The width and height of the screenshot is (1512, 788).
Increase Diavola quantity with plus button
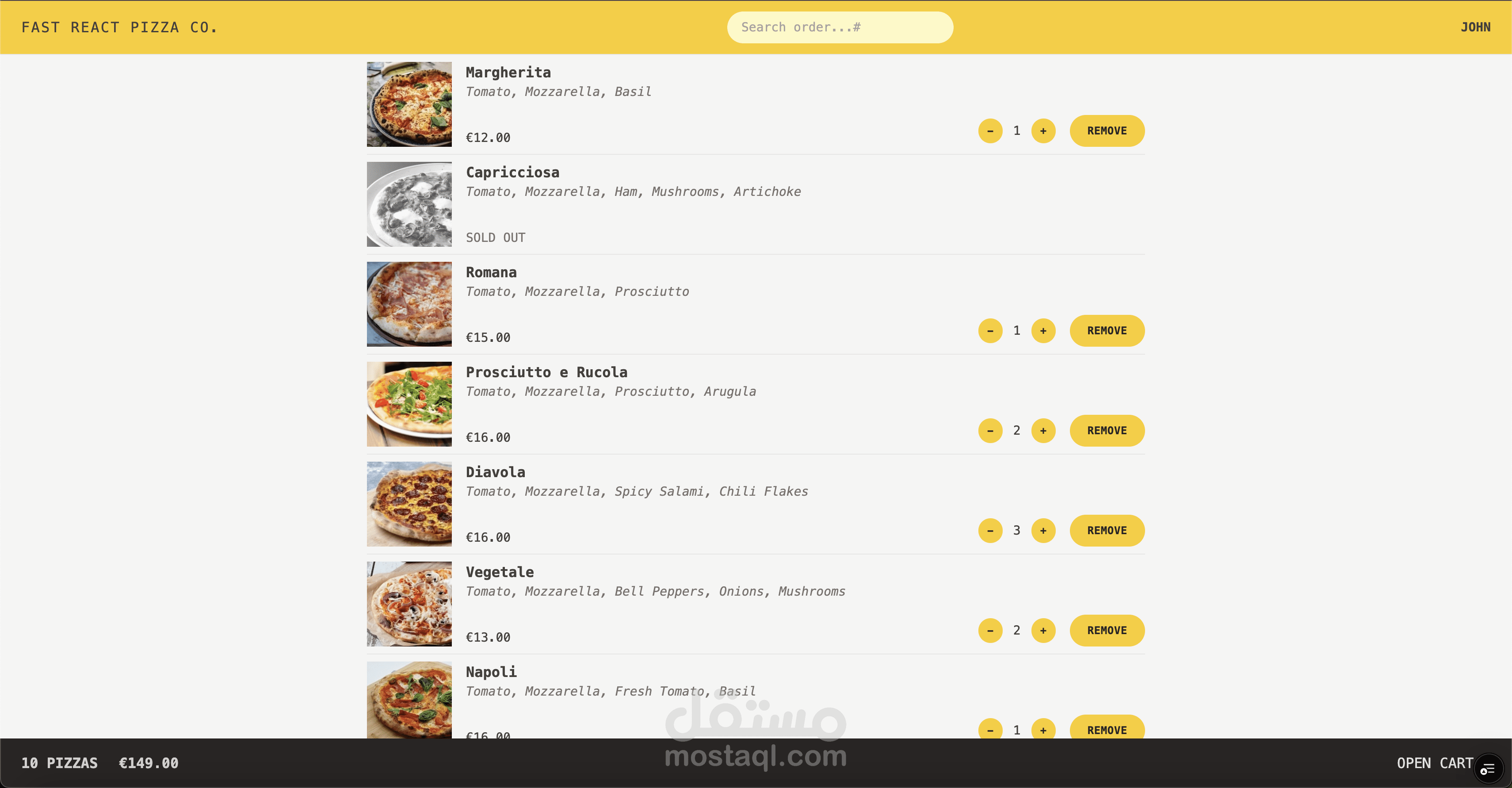pos(1043,530)
